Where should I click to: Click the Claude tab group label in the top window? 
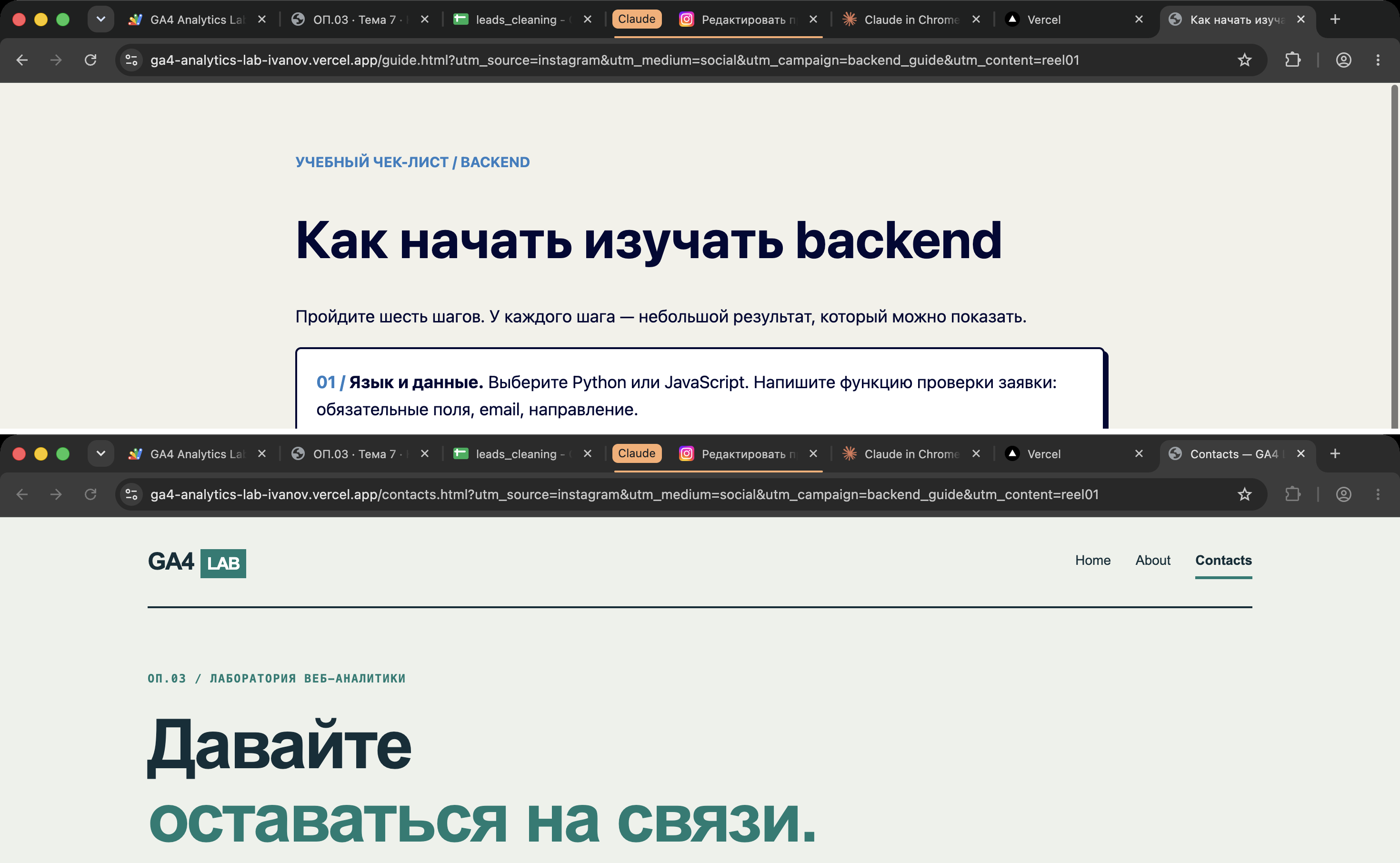[637, 19]
